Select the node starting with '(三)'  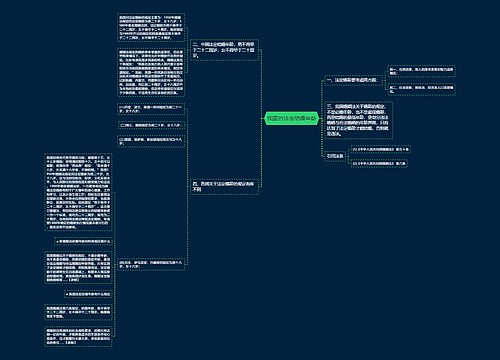[151, 141]
